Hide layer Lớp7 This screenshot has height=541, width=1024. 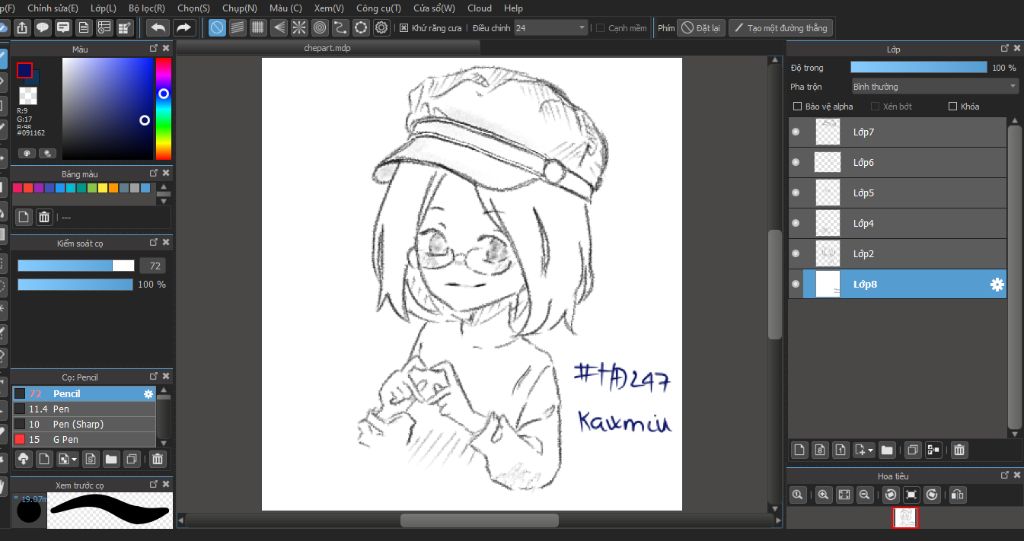pyautogui.click(x=795, y=132)
